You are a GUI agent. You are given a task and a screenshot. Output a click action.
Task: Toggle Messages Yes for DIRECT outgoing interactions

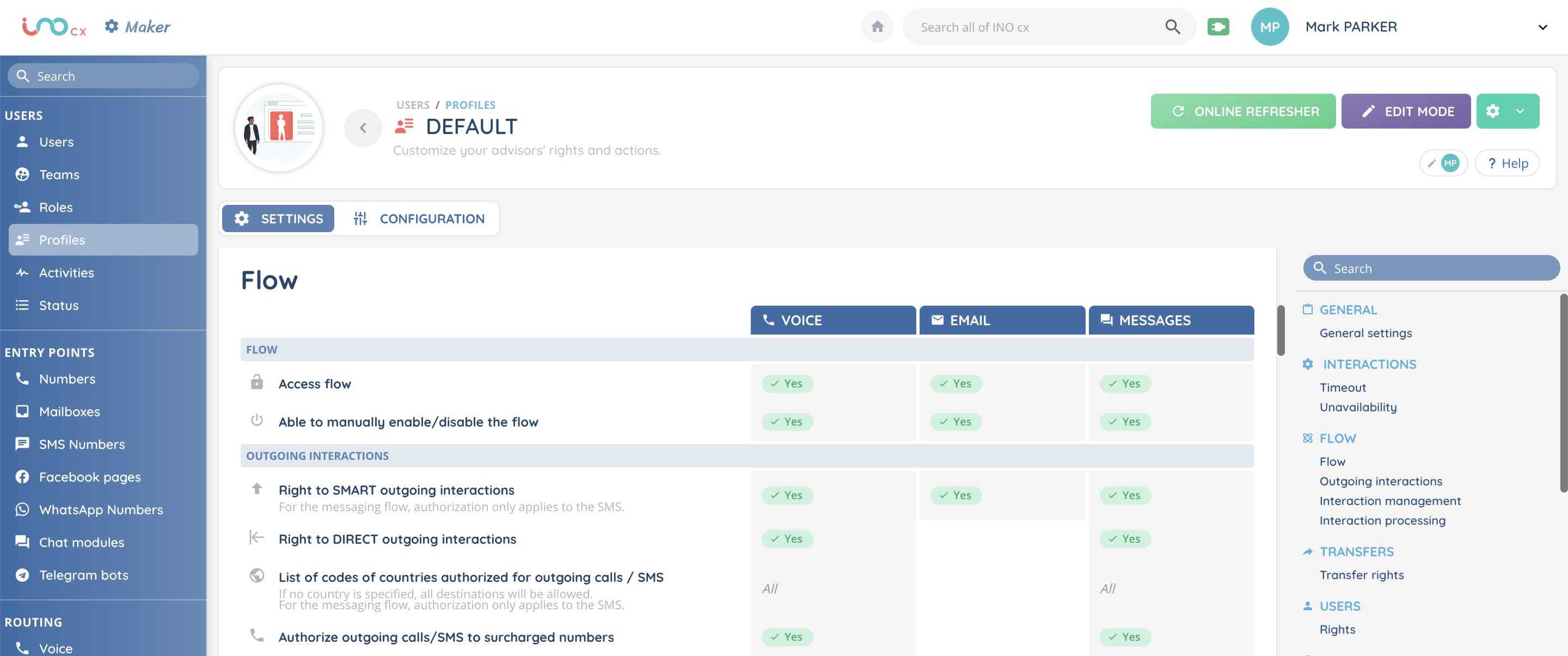point(1124,539)
